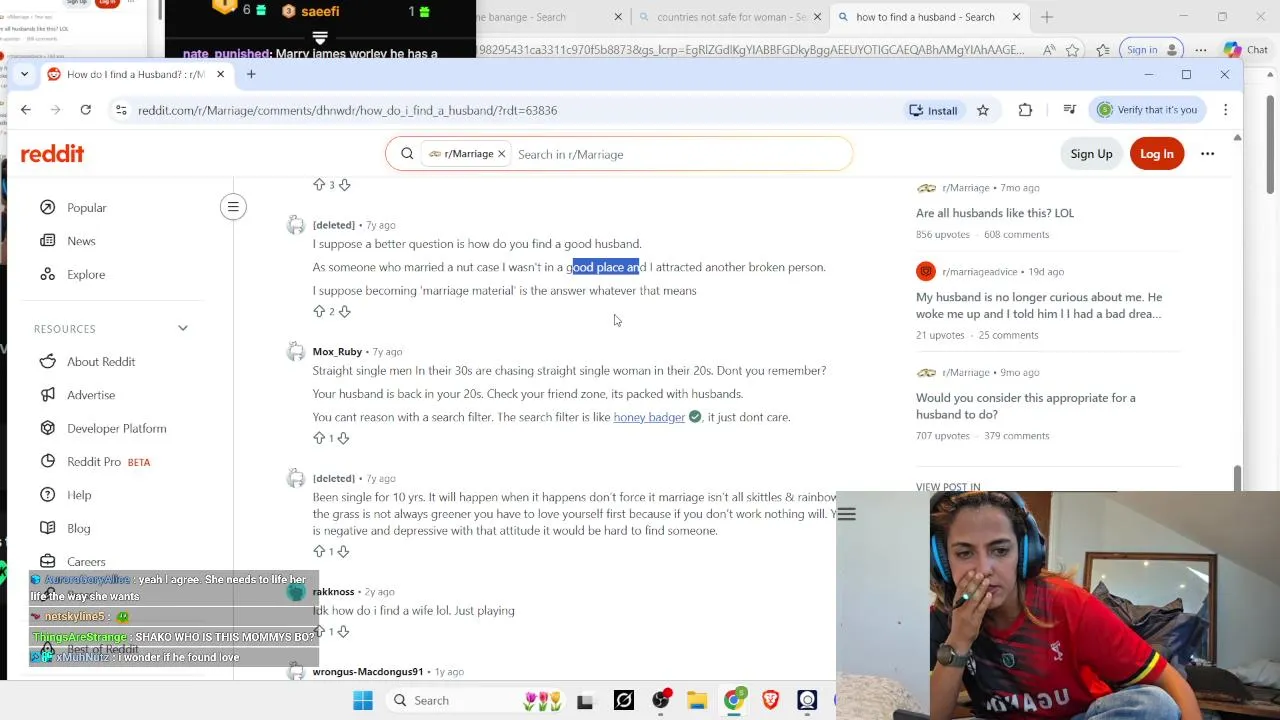1280x720 pixels.
Task: Bookmark this page with star icon
Action: click(983, 110)
